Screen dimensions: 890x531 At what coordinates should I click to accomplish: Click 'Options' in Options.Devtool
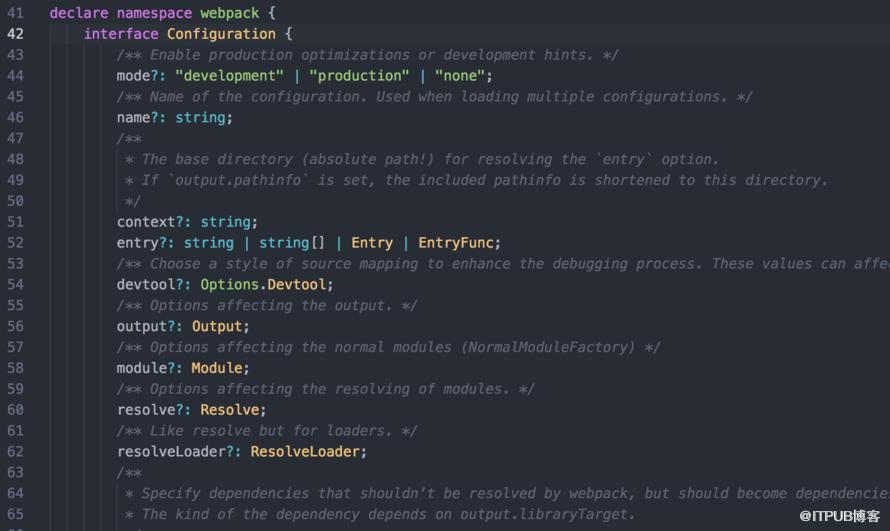[229, 284]
